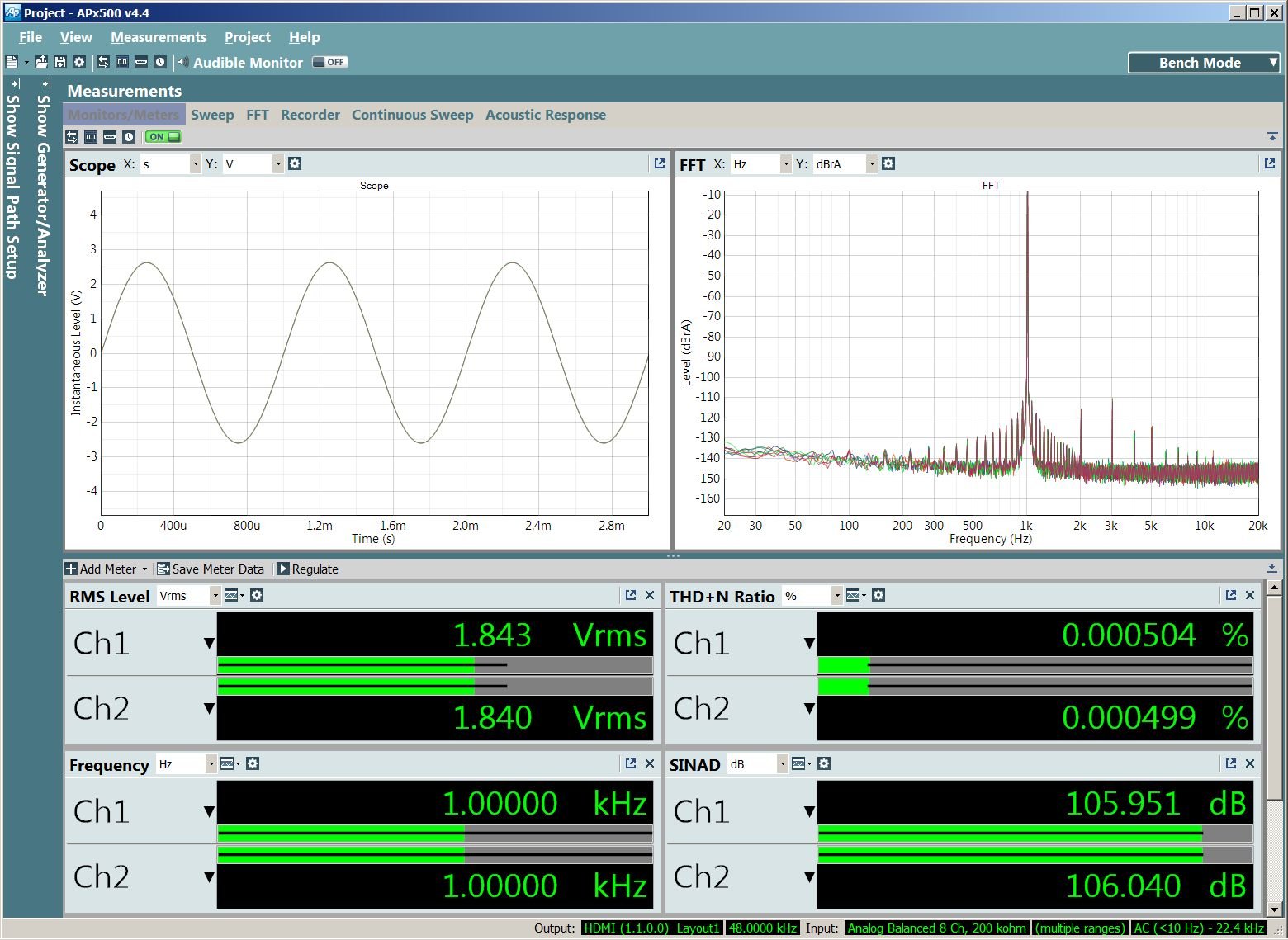Click the meters panel vertical scrollbar

pyautogui.click(x=1274, y=747)
